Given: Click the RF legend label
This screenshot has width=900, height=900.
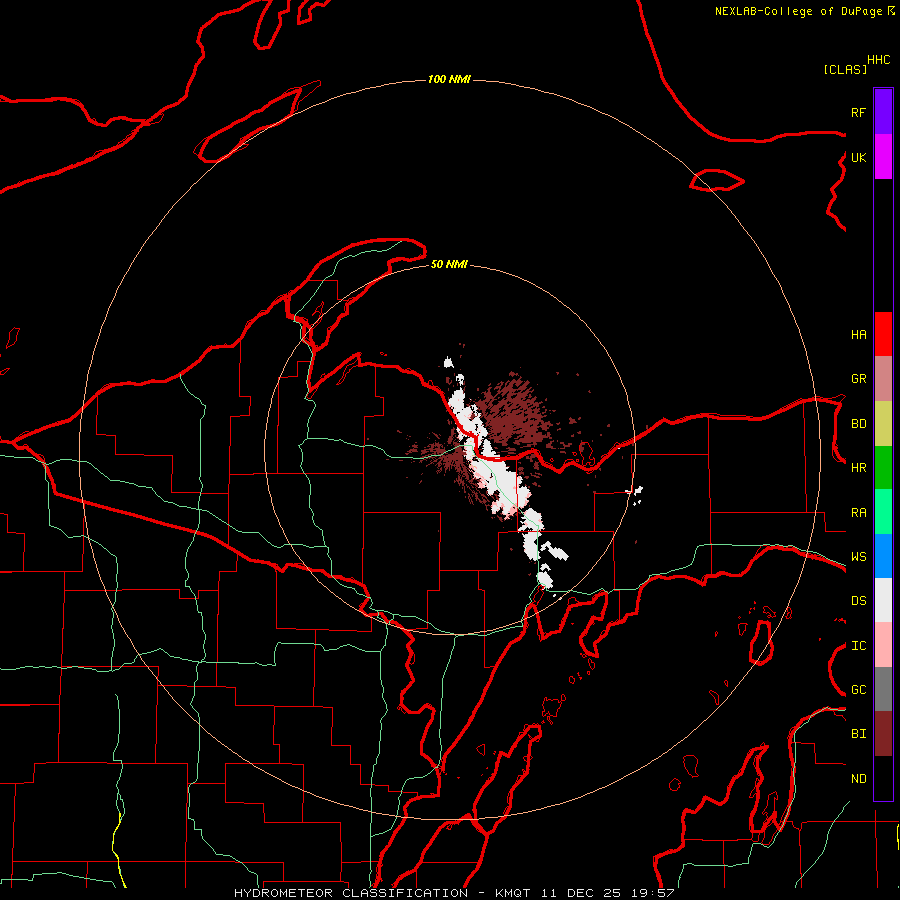Looking at the screenshot, I should pos(859,112).
